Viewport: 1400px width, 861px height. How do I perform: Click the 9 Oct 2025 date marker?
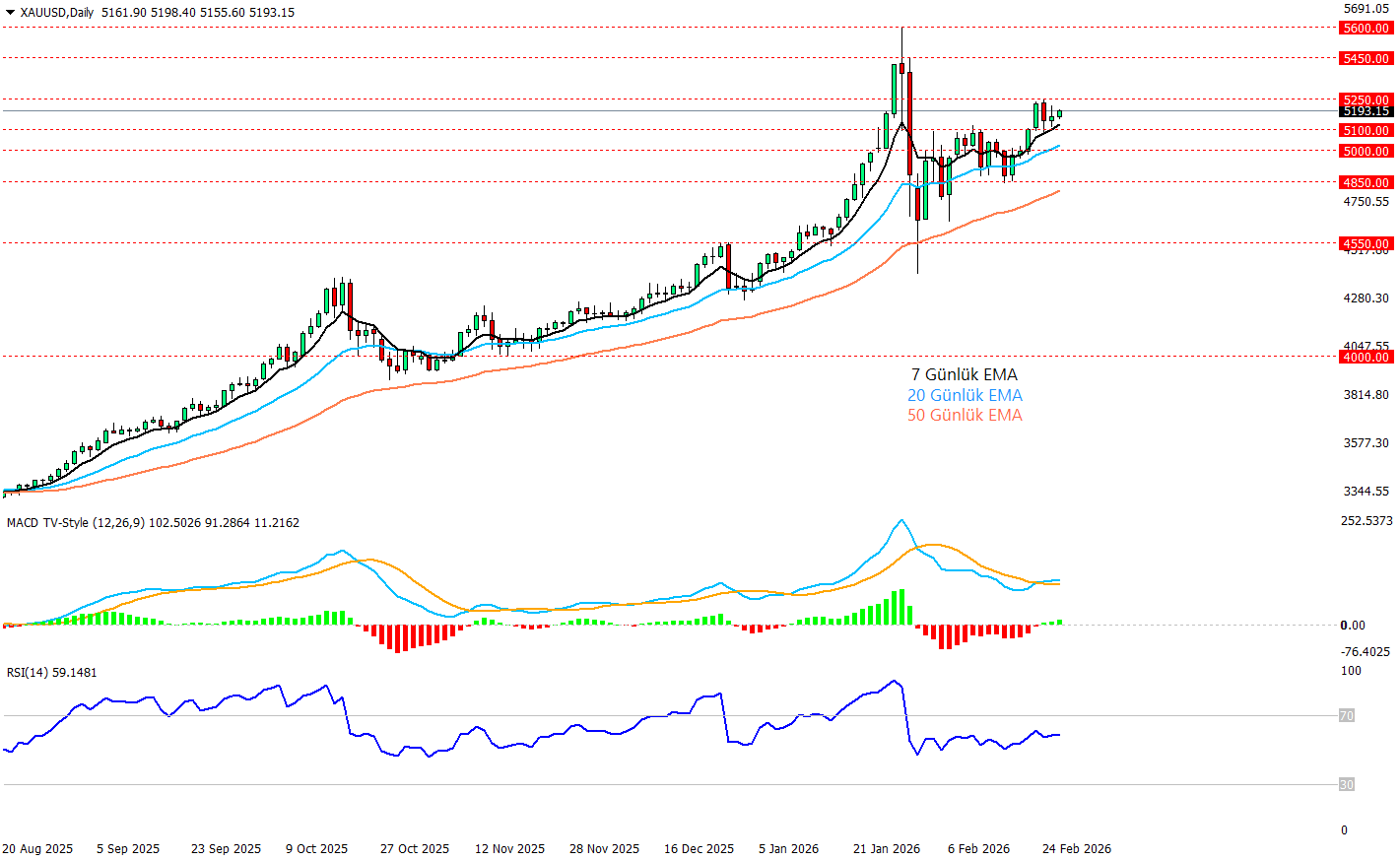(316, 849)
